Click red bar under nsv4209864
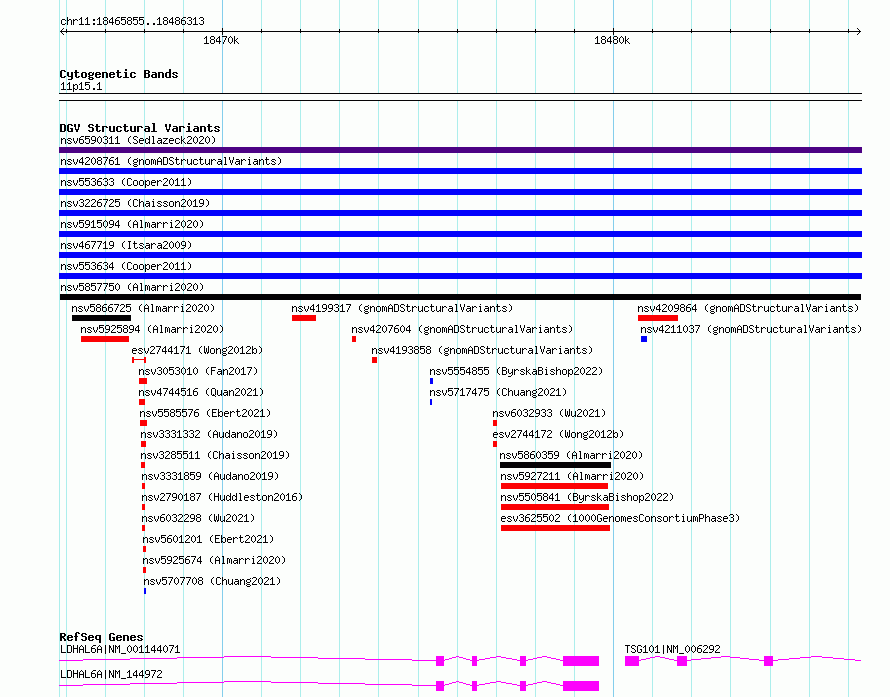 658,318
